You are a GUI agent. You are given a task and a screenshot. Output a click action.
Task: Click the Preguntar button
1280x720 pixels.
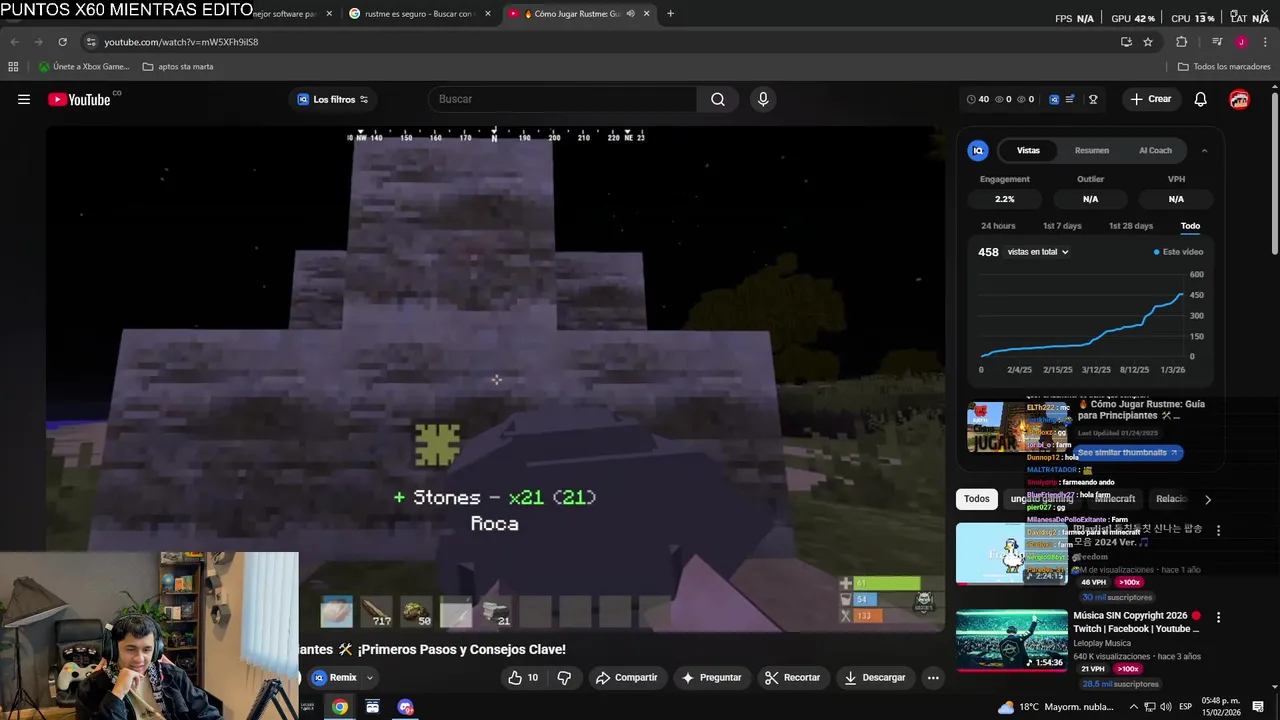711,677
